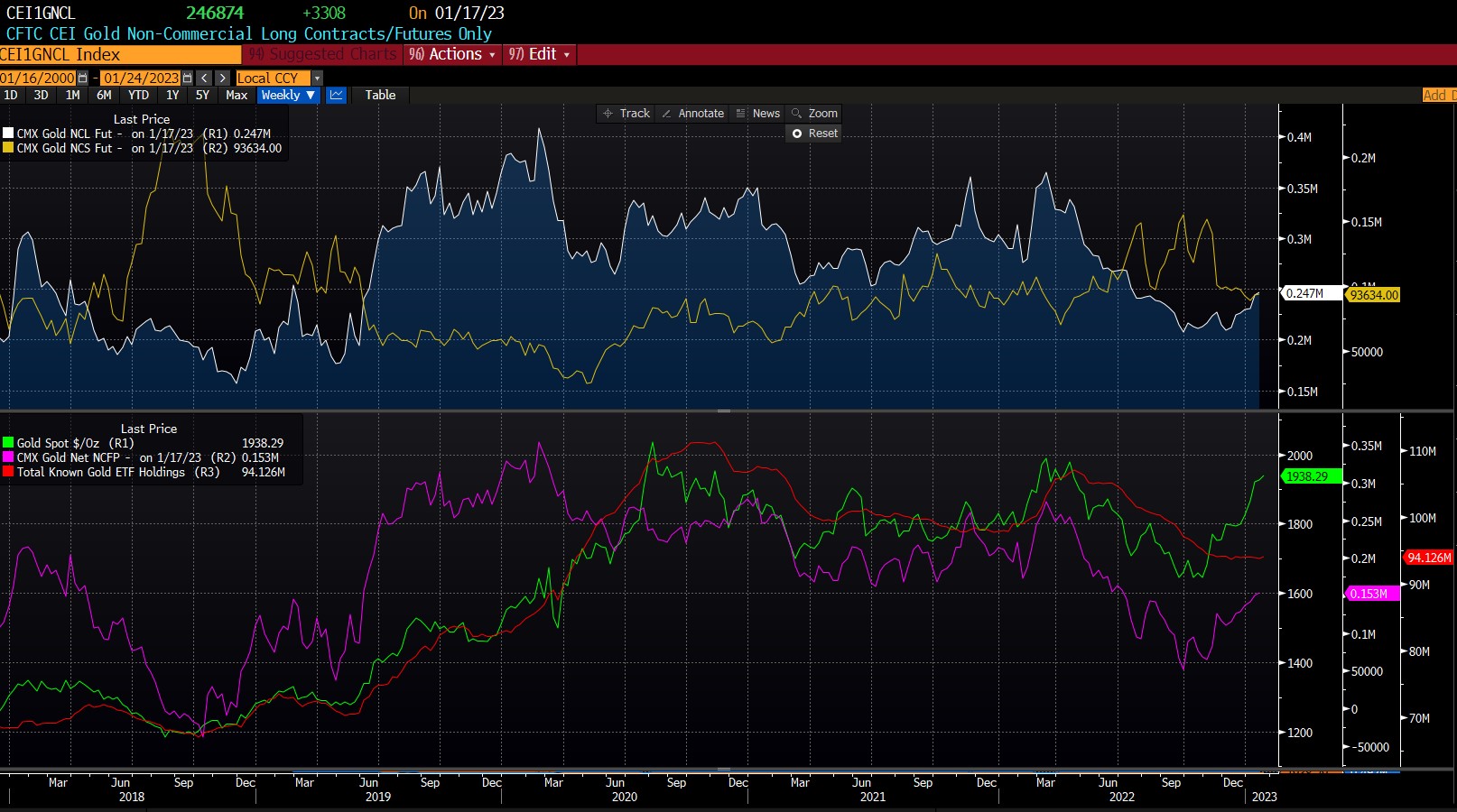1457x812 pixels.
Task: Select the Annotate pencil tool
Action: click(692, 114)
